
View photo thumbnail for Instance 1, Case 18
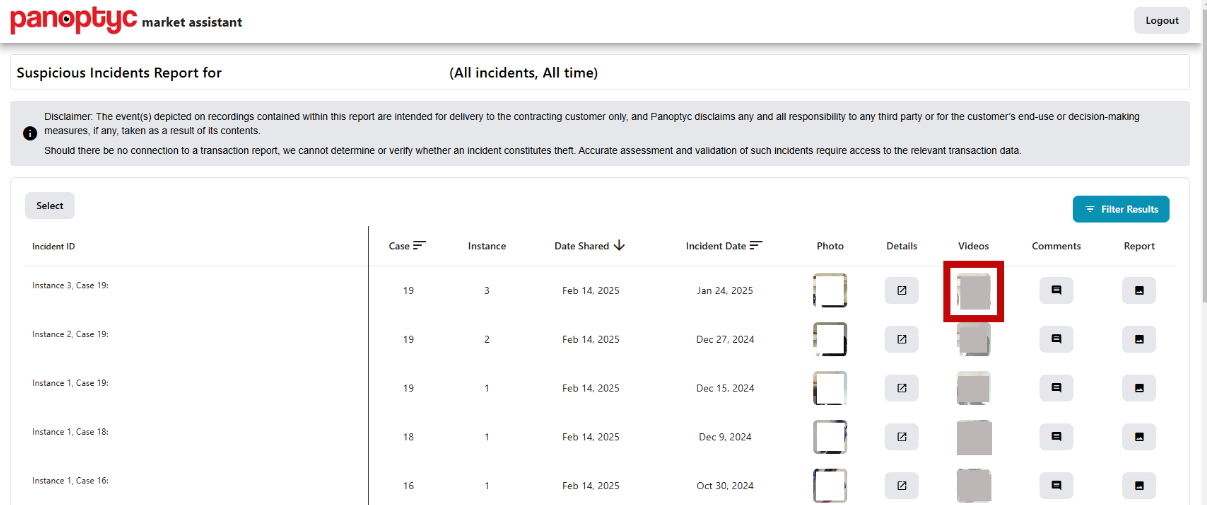point(830,437)
